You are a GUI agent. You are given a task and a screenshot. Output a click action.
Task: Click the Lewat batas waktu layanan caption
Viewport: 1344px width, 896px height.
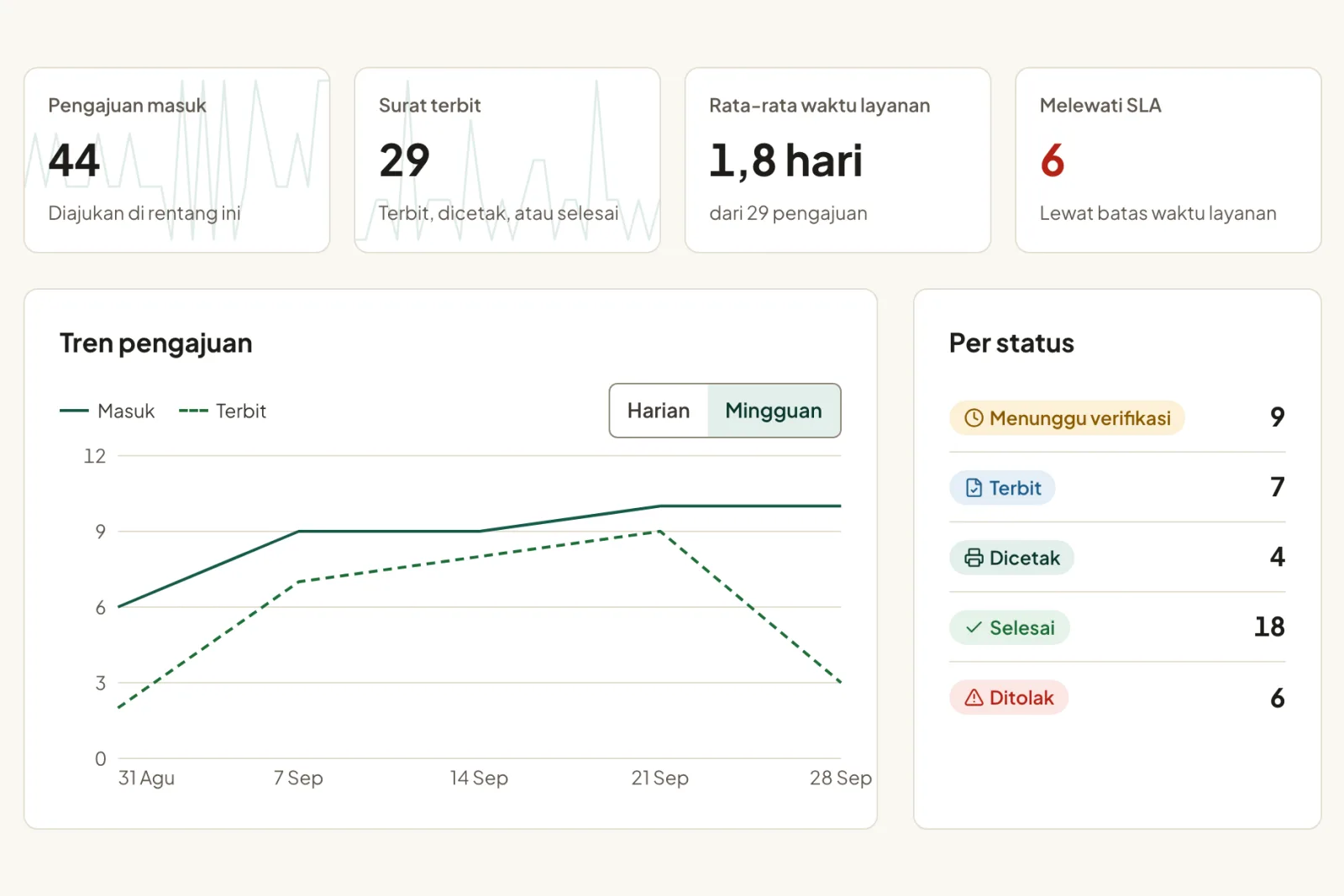(1158, 213)
